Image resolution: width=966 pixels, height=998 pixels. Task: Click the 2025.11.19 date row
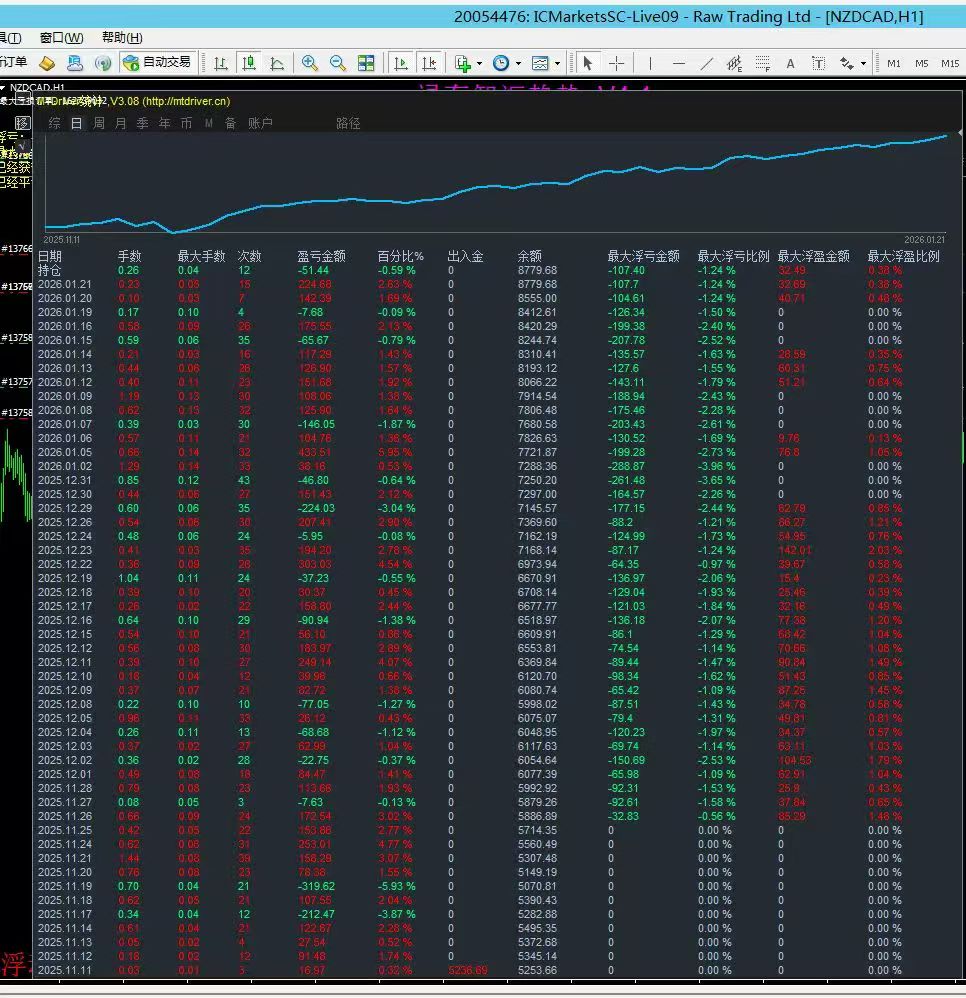[65, 886]
